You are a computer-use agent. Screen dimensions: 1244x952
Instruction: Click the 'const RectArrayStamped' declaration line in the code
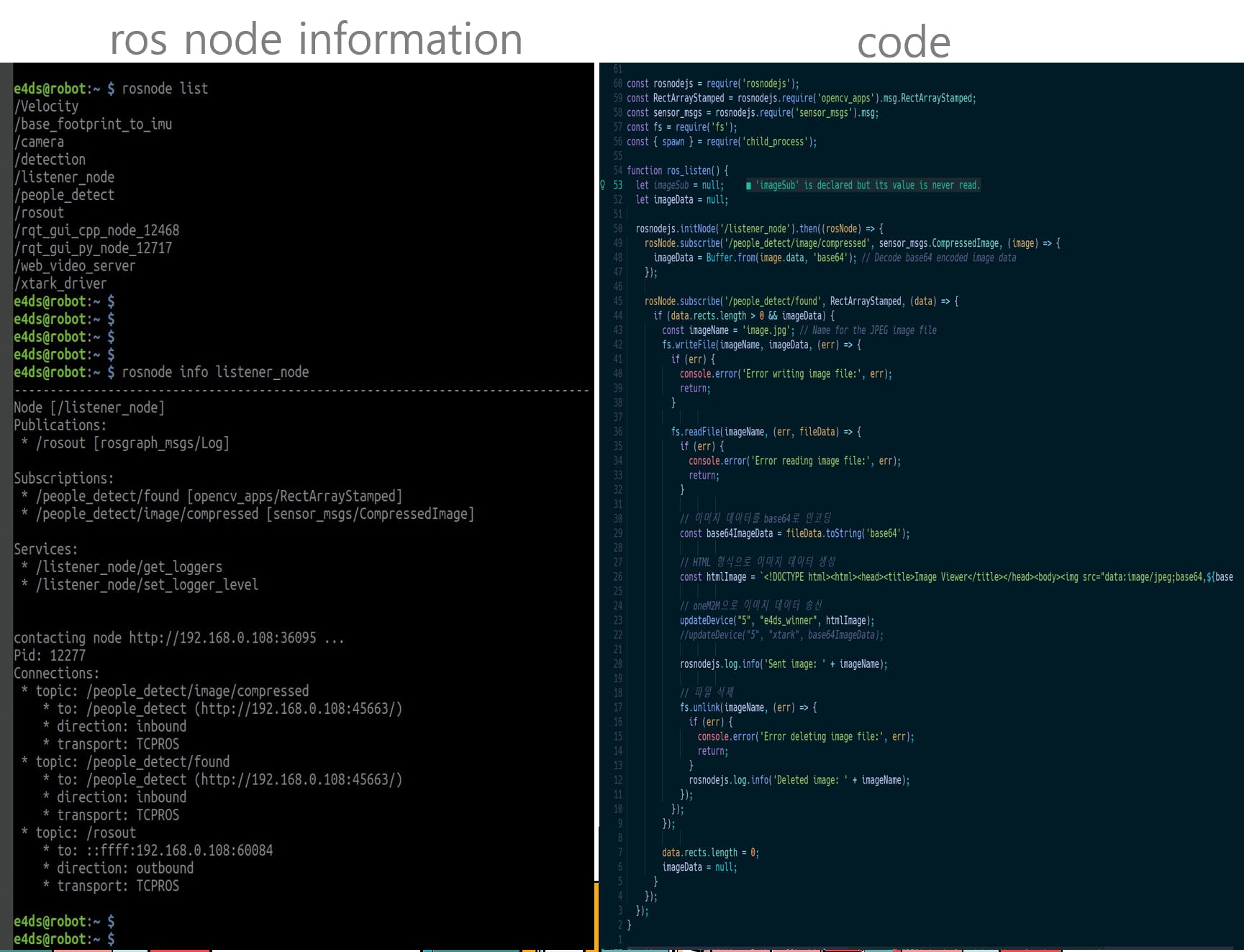click(802, 98)
